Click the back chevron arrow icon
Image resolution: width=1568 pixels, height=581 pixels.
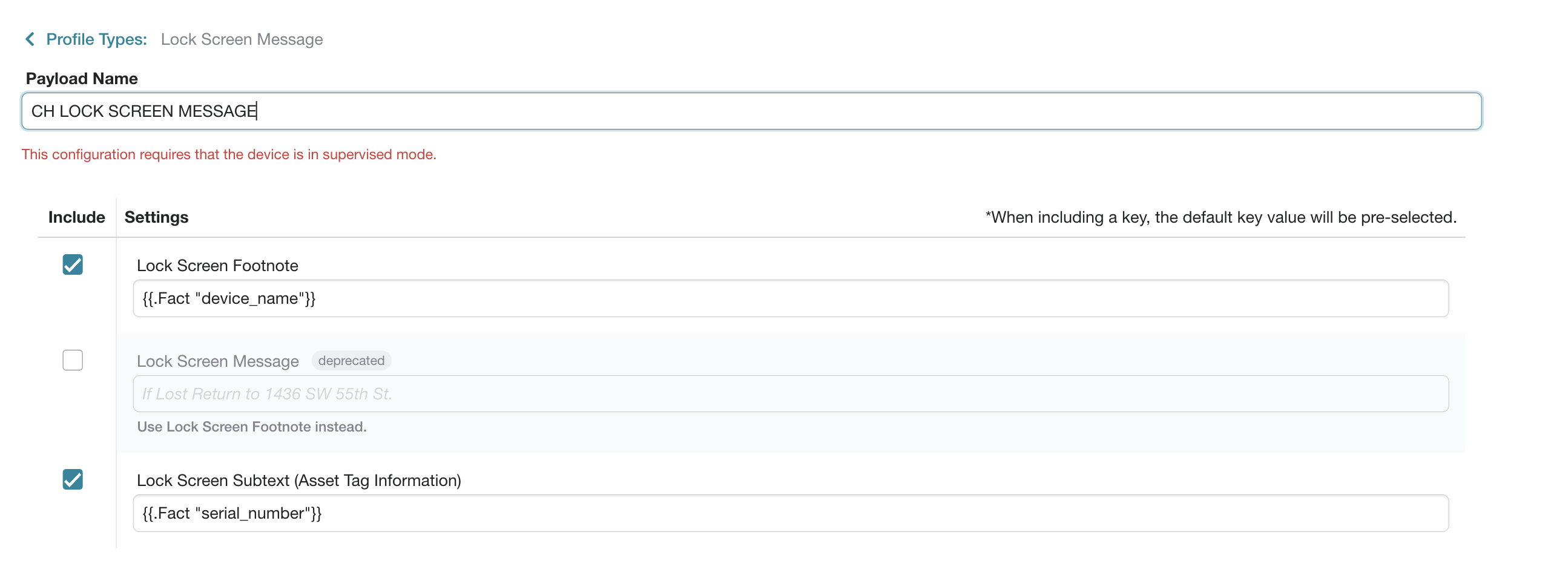point(30,39)
